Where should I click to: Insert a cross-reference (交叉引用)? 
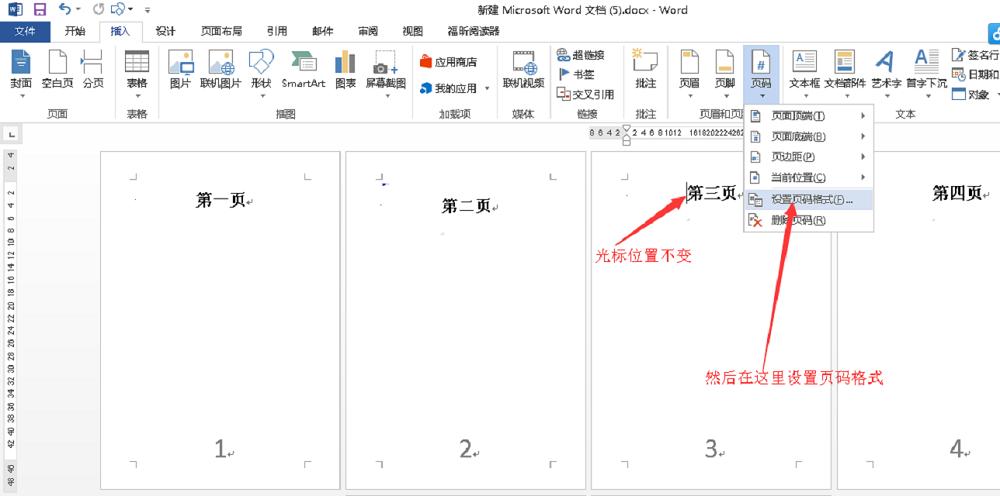coord(585,94)
